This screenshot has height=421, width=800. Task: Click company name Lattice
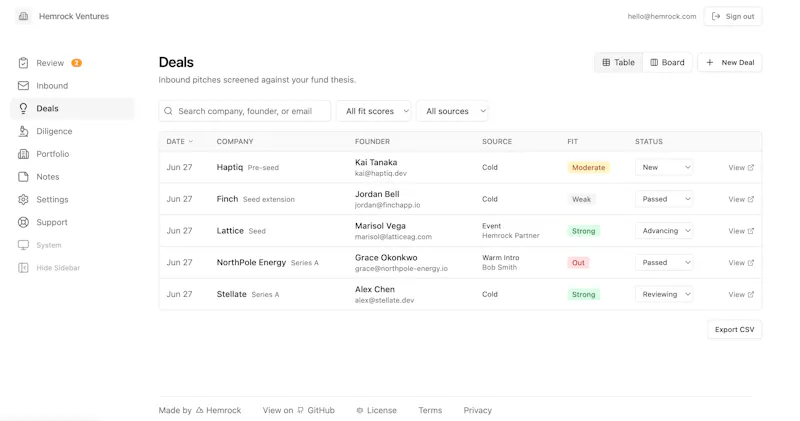(230, 231)
